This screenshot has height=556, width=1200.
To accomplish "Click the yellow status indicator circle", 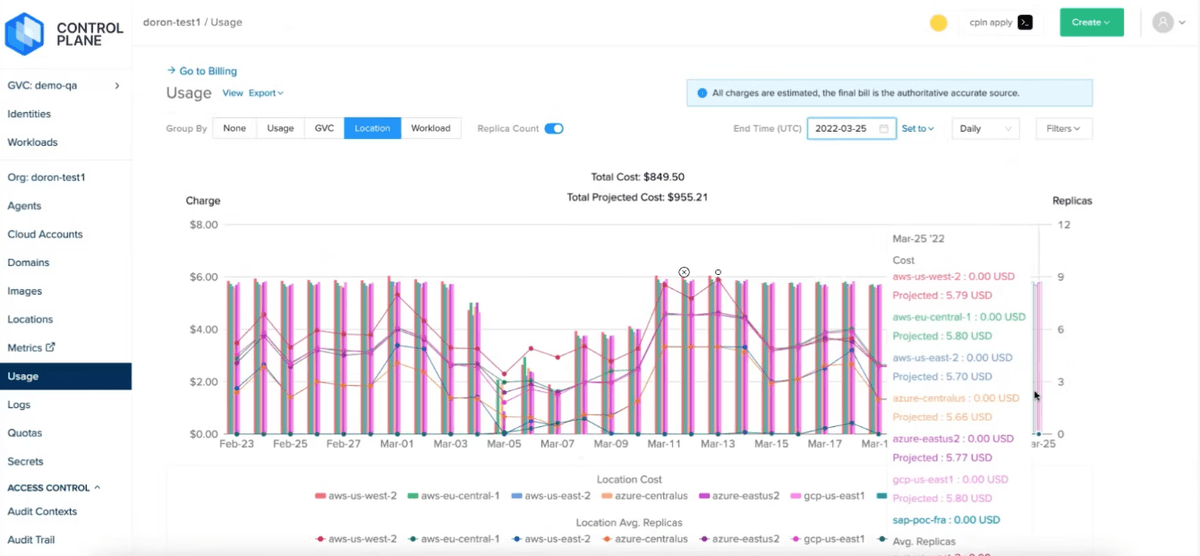I will click(x=938, y=23).
